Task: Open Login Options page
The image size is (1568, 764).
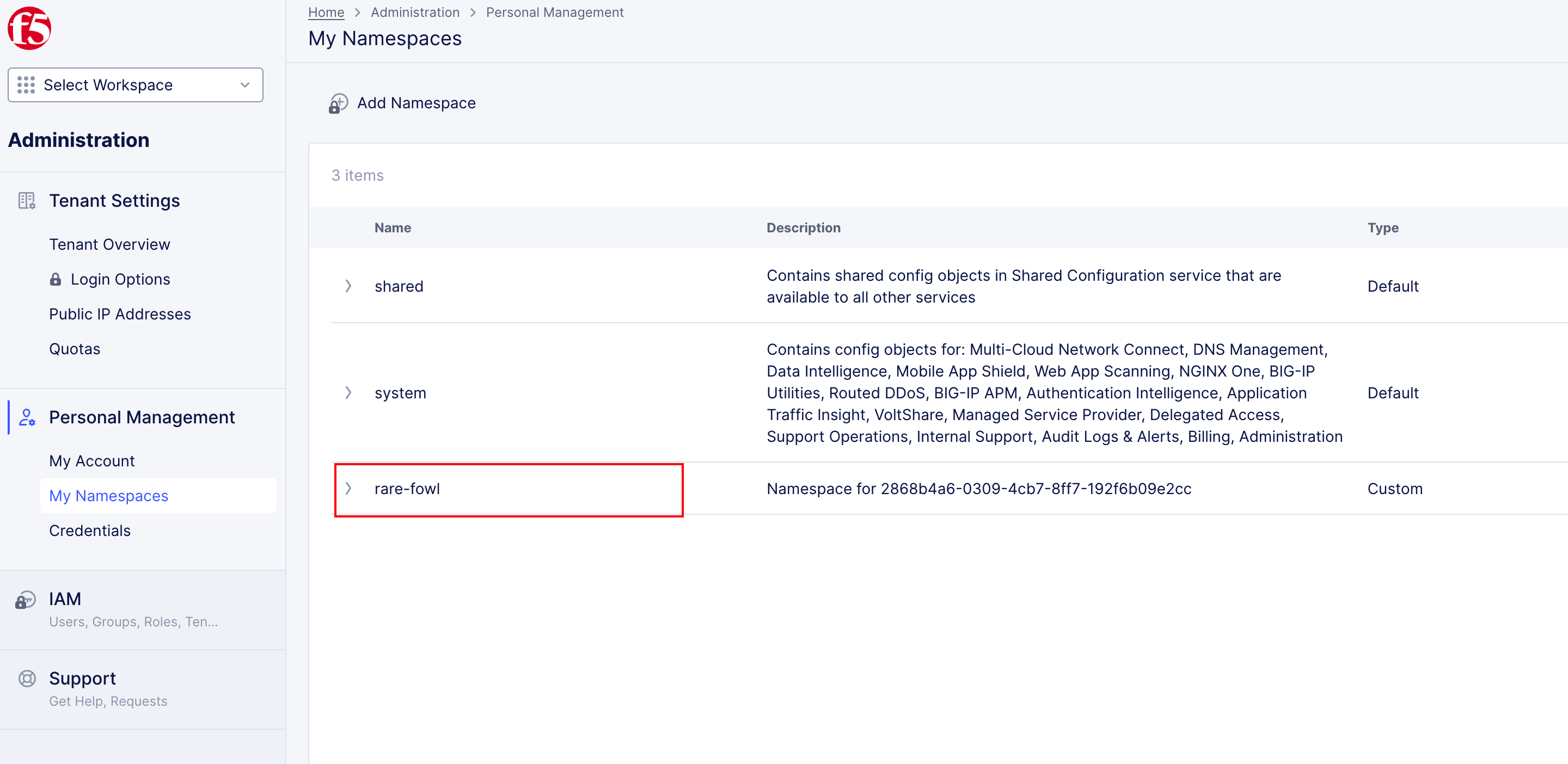Action: [x=120, y=279]
